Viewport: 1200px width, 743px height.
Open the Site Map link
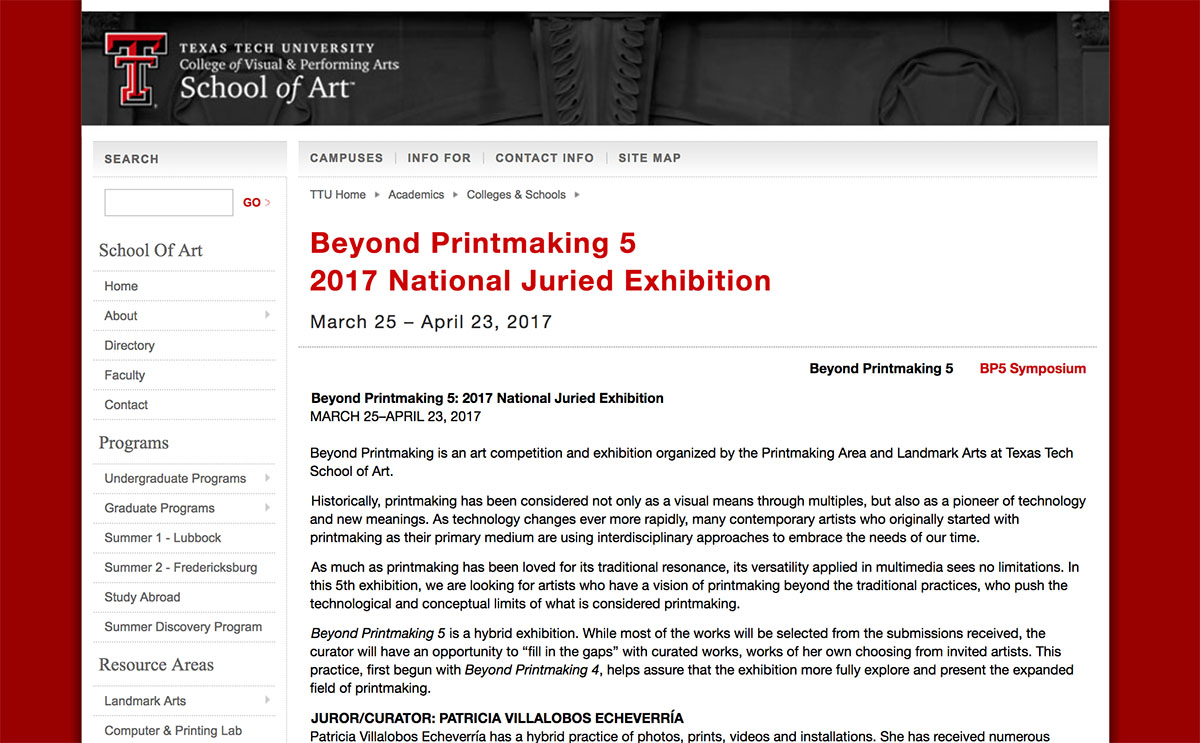649,158
